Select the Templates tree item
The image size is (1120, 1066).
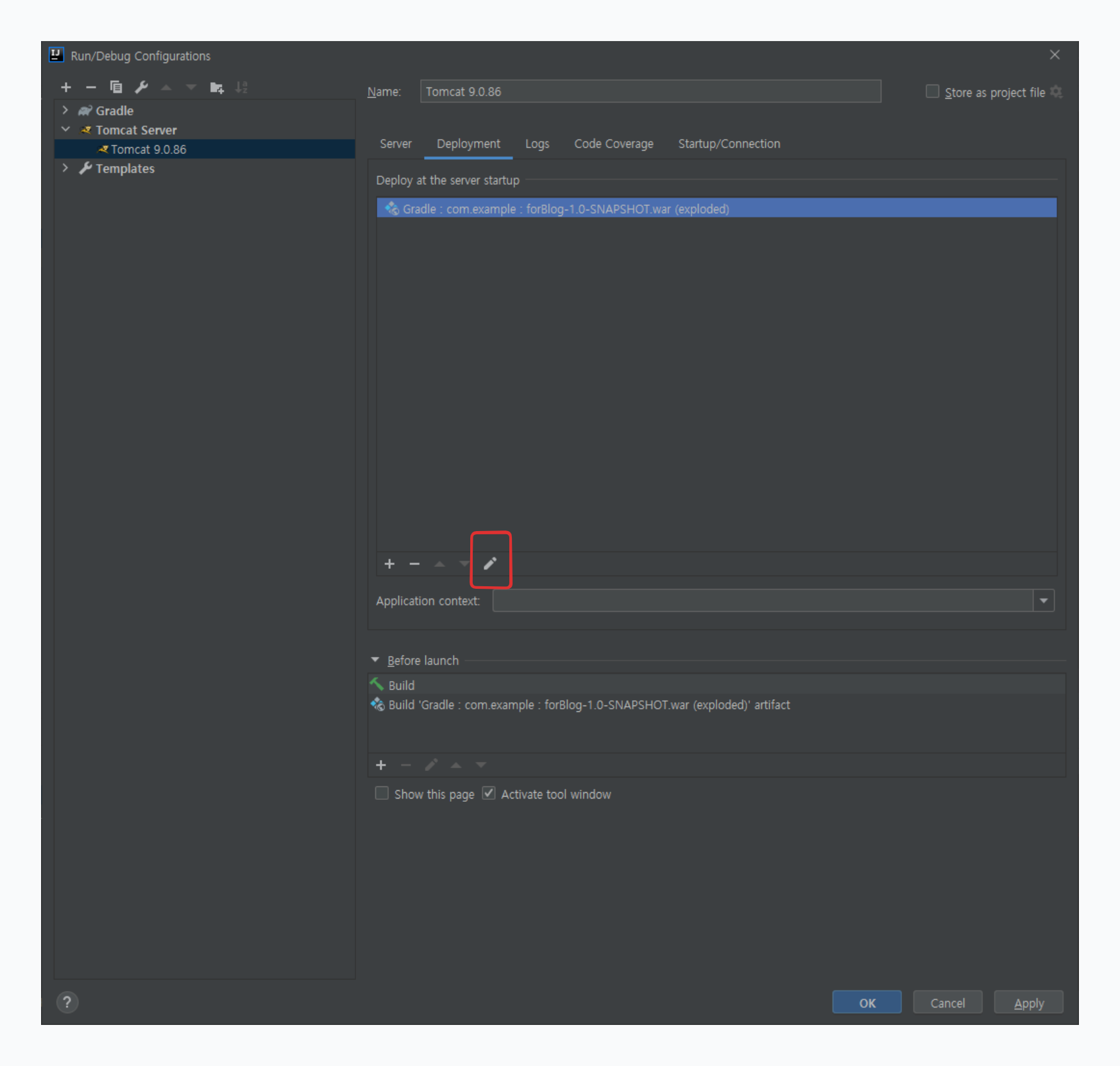tap(125, 168)
